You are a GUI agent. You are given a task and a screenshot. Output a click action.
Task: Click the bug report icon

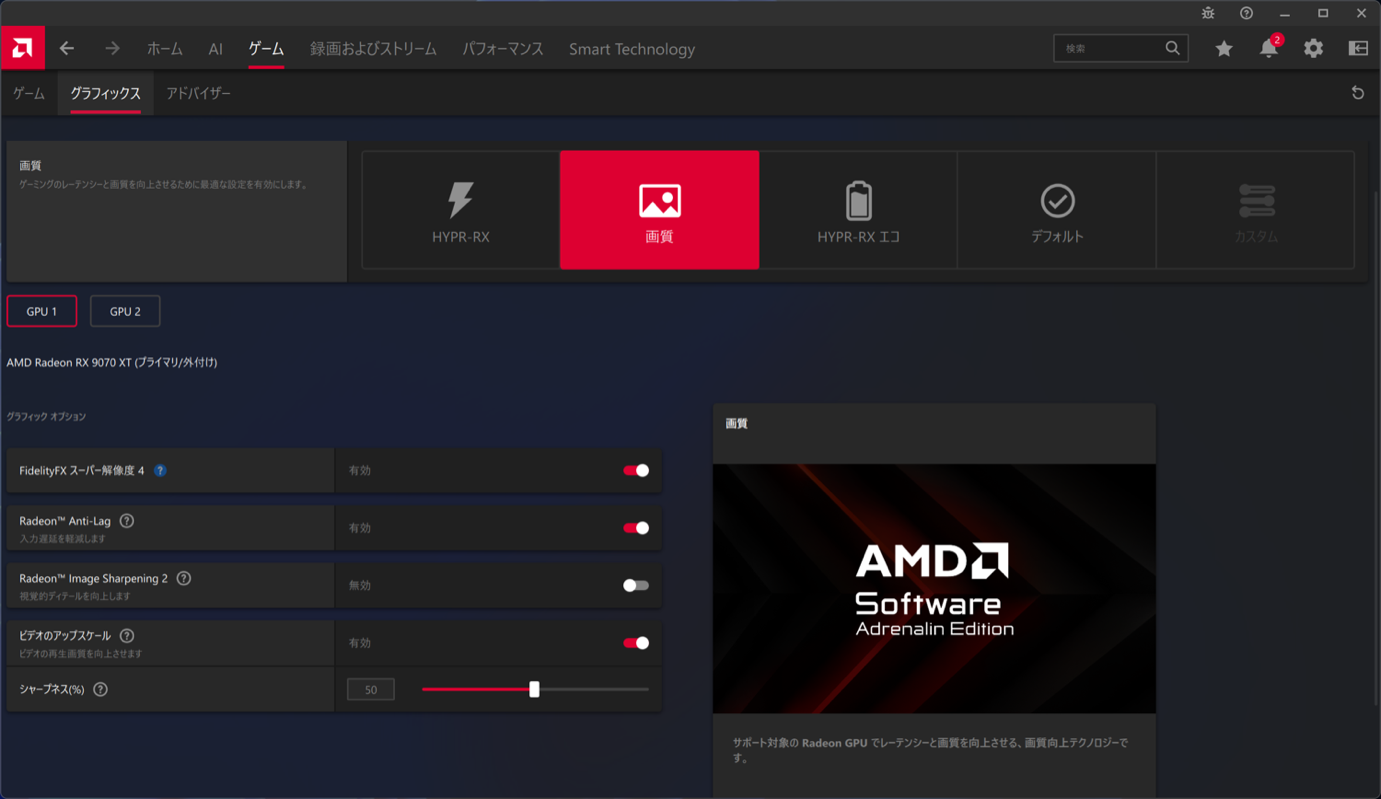pos(1208,13)
